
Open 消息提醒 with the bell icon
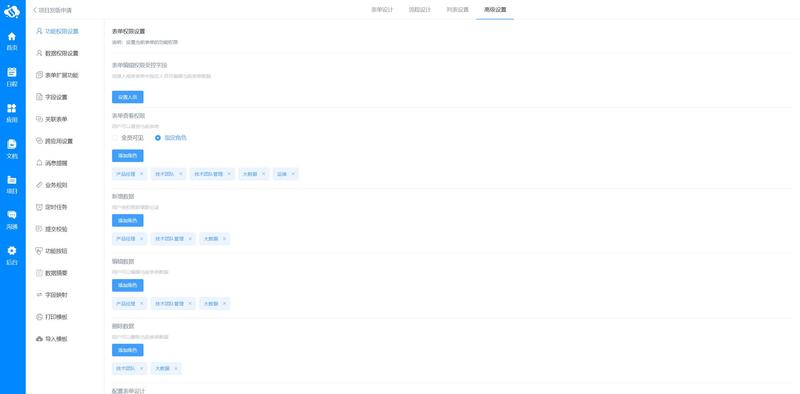coord(52,163)
